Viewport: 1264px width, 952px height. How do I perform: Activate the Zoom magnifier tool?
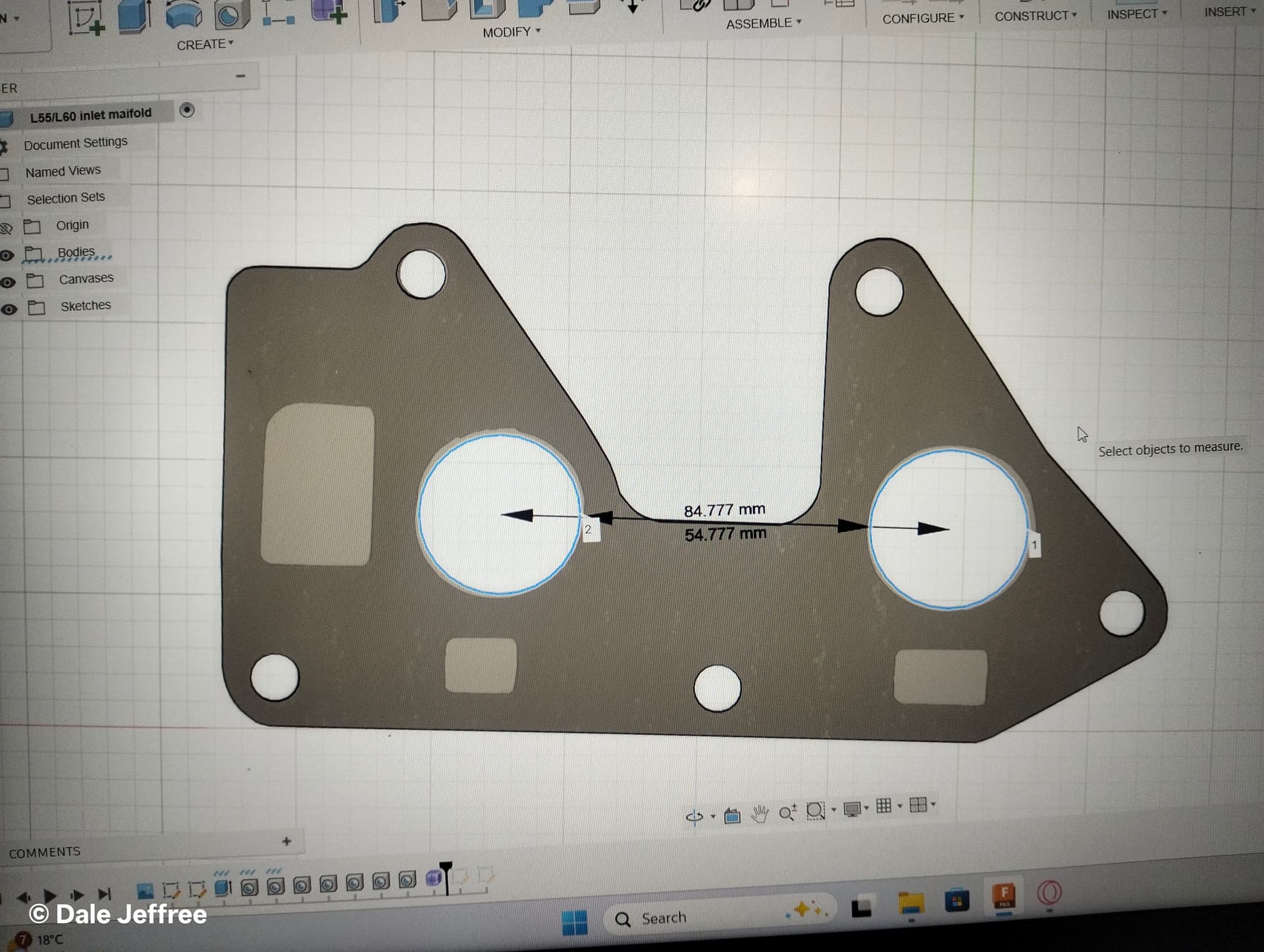[787, 813]
